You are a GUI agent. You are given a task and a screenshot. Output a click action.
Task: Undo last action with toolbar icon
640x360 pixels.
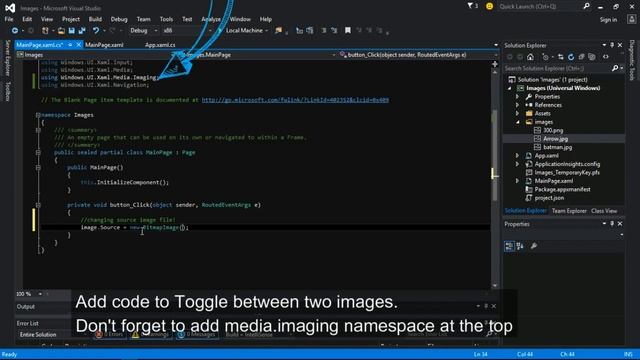click(x=96, y=31)
